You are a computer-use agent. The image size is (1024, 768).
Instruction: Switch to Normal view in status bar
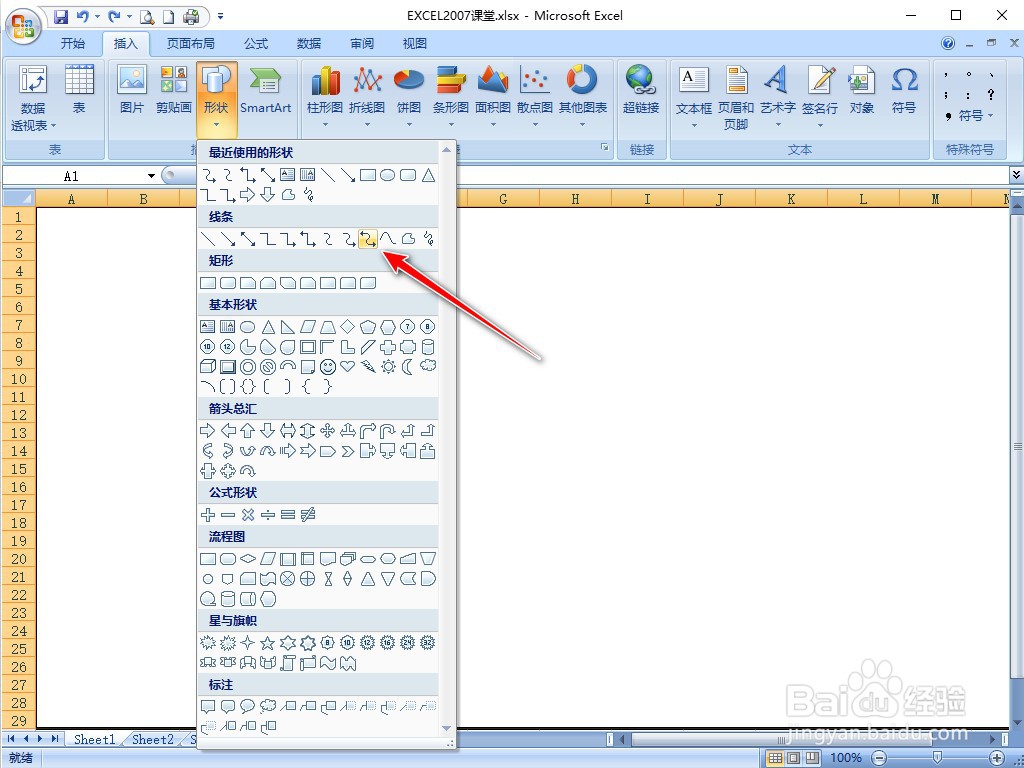pos(775,758)
